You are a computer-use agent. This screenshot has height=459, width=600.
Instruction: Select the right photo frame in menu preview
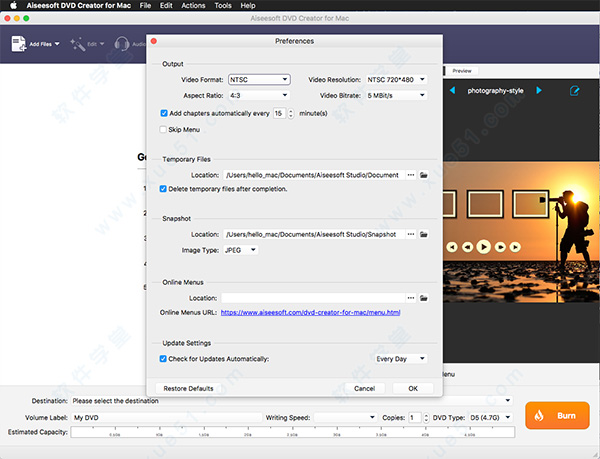click(530, 204)
